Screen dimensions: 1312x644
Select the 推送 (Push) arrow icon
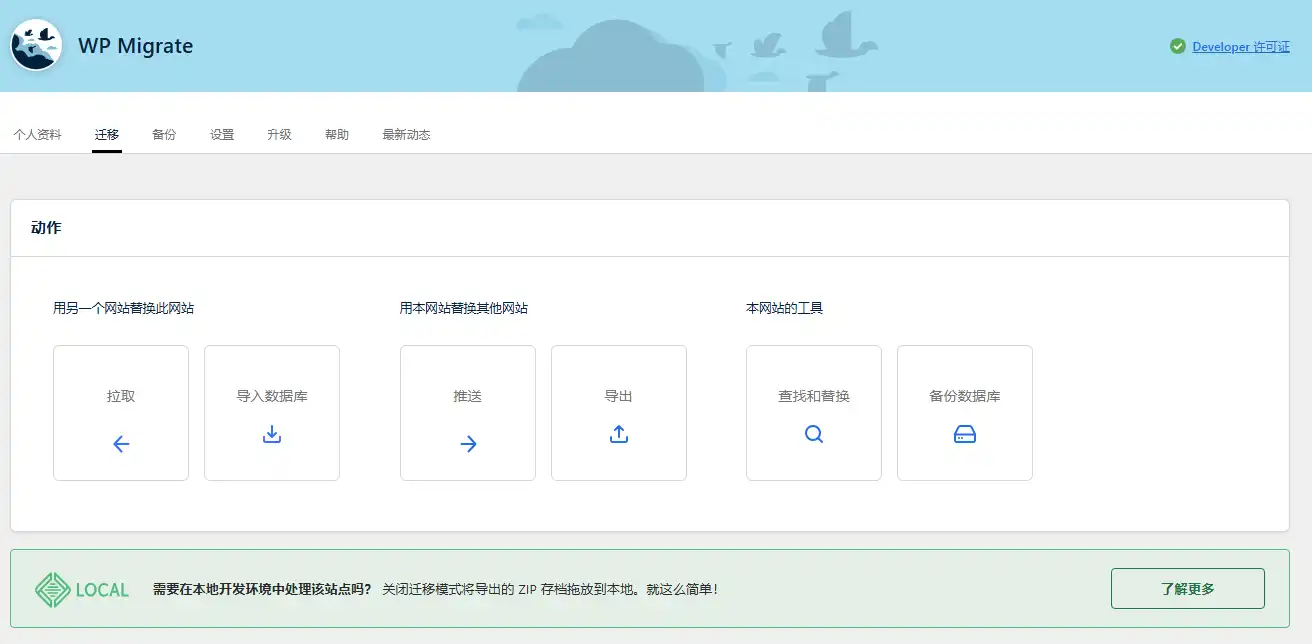[467, 443]
